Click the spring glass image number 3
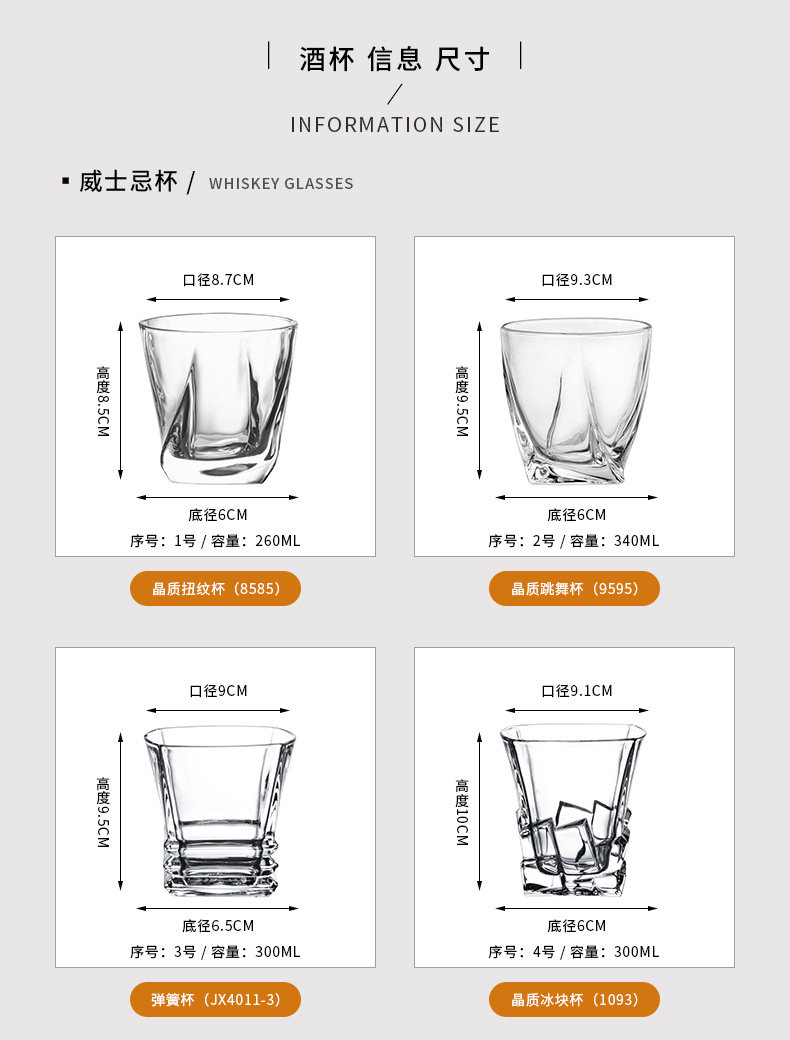Image resolution: width=790 pixels, height=1040 pixels. (x=219, y=811)
